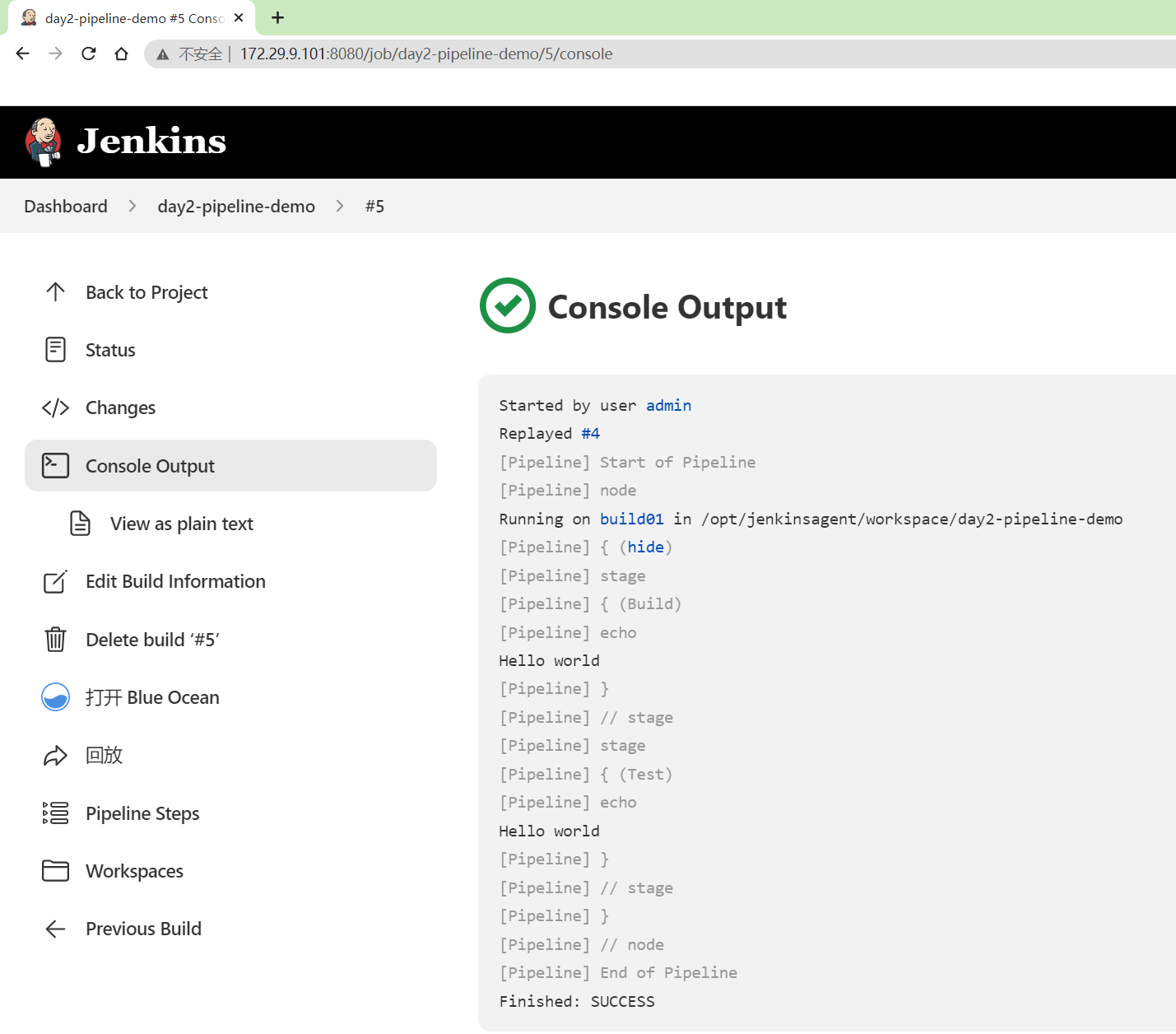Click the browser back arrow button
The image size is (1176, 1034).
[22, 54]
